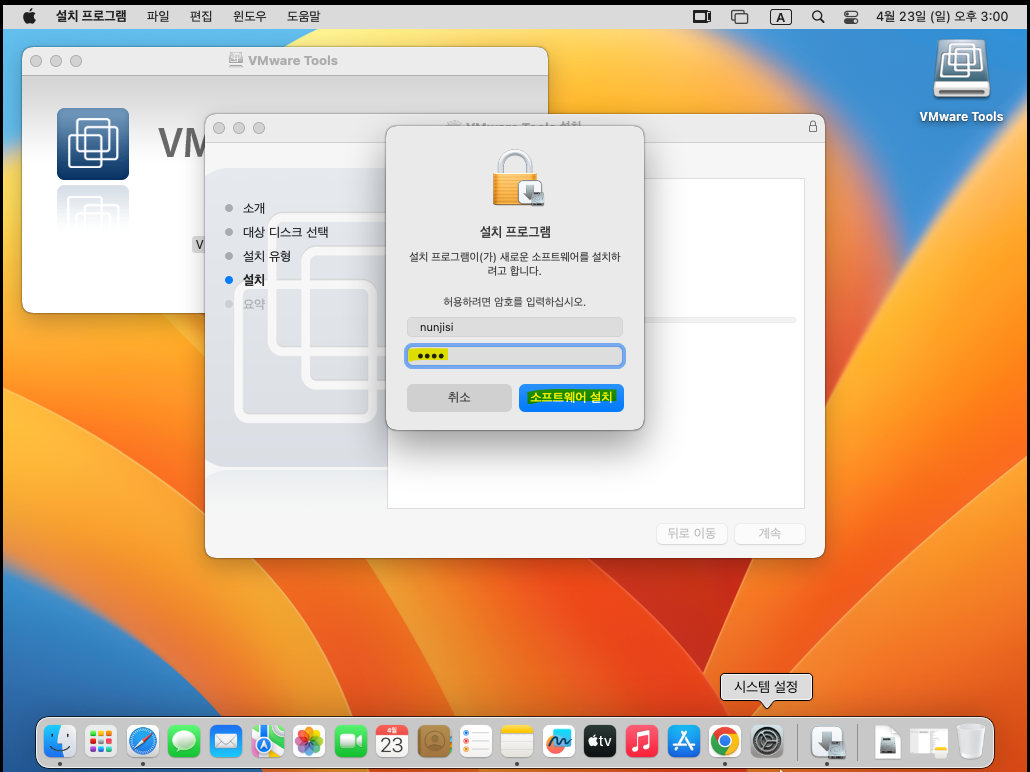Open the 윈도우 menu
1030x772 pixels.
pyautogui.click(x=250, y=16)
